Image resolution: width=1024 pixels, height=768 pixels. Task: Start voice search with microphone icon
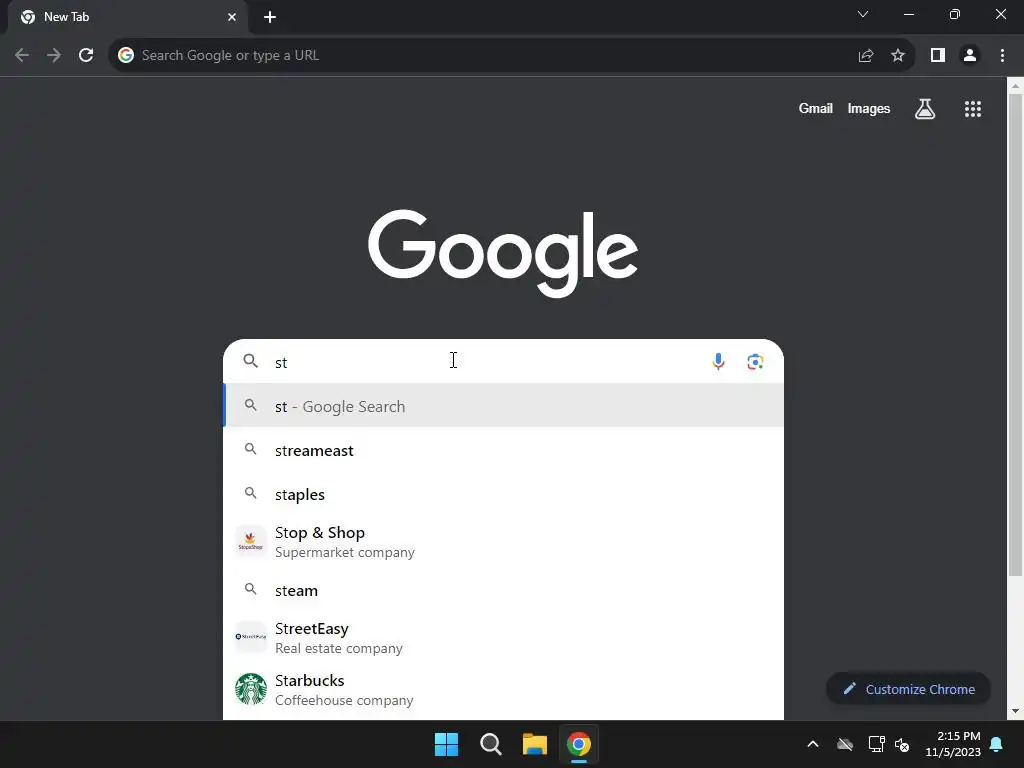[718, 361]
